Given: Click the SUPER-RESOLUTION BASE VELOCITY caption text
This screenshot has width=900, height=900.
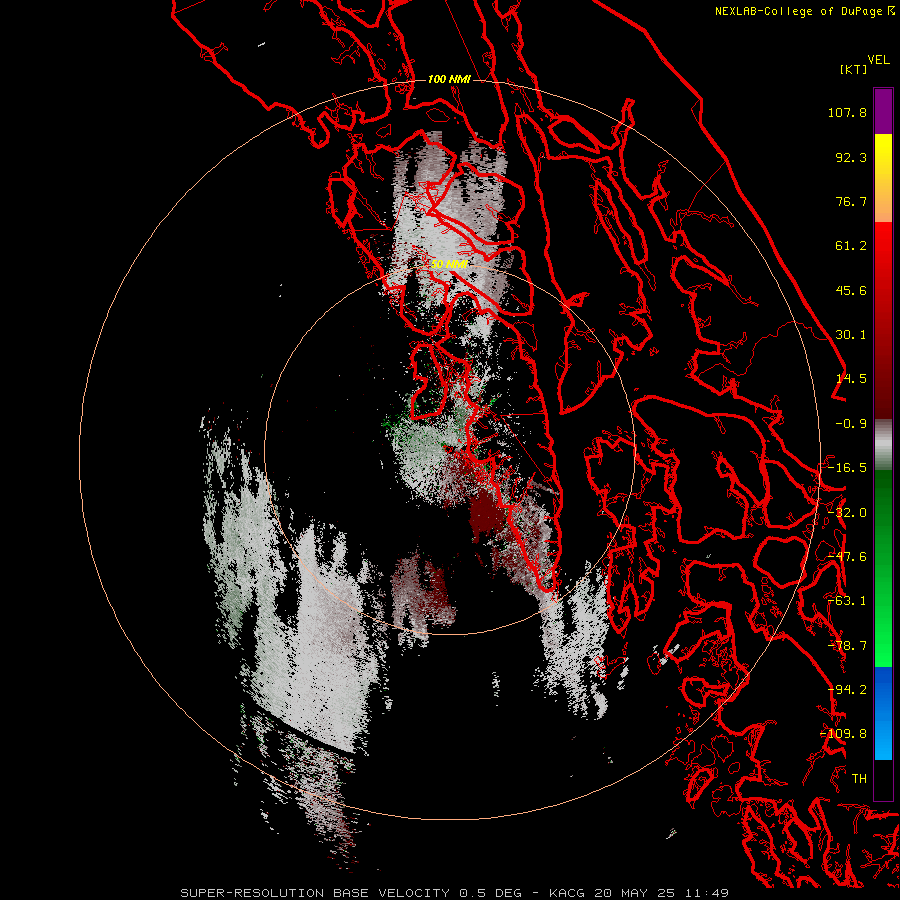Looking at the screenshot, I should pyautogui.click(x=315, y=893).
